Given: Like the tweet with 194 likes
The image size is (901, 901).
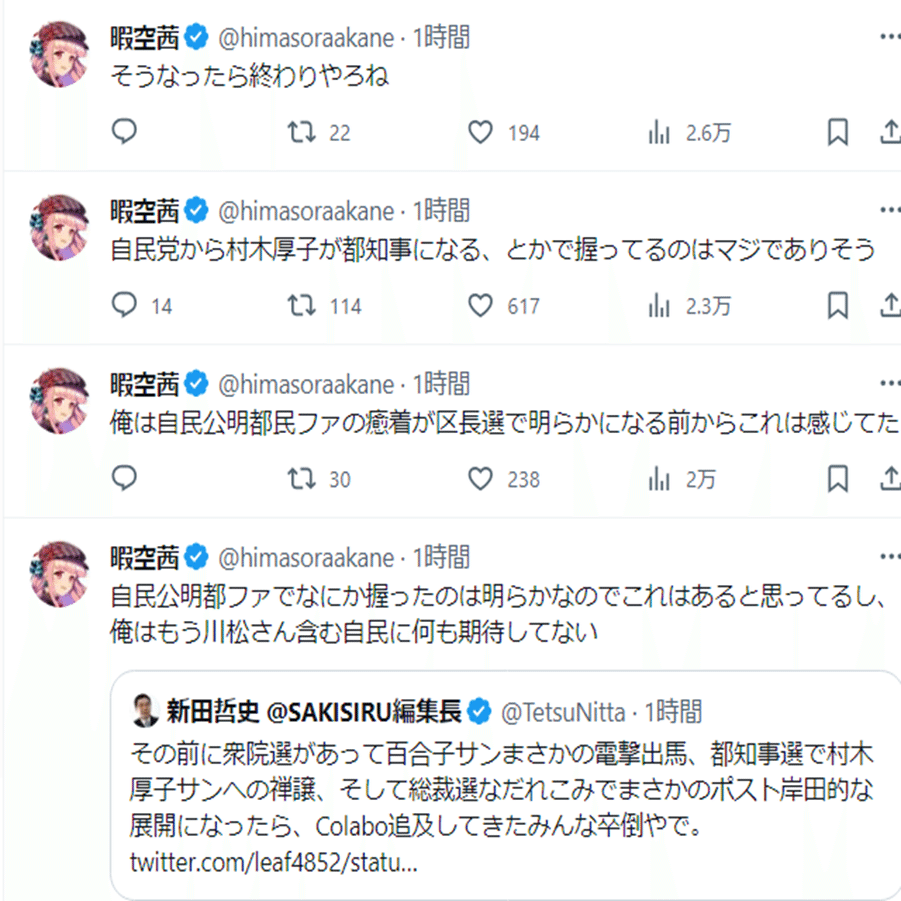Looking at the screenshot, I should coord(481,133).
